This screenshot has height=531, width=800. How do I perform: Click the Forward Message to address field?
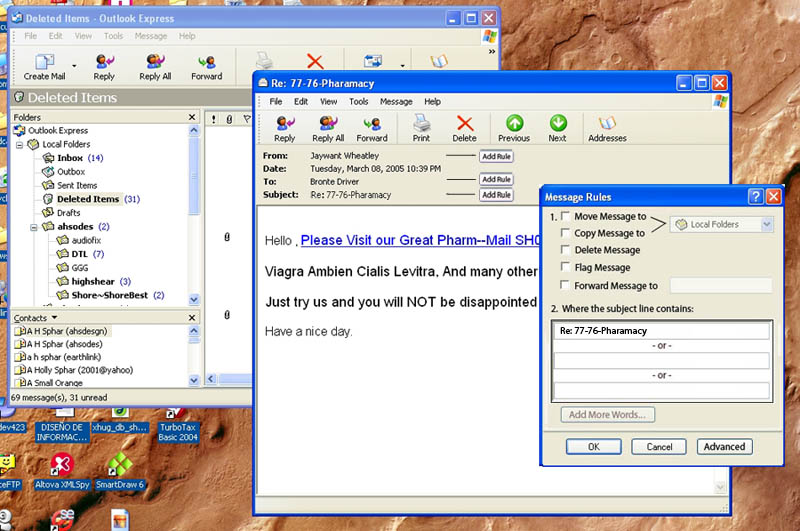coord(721,285)
